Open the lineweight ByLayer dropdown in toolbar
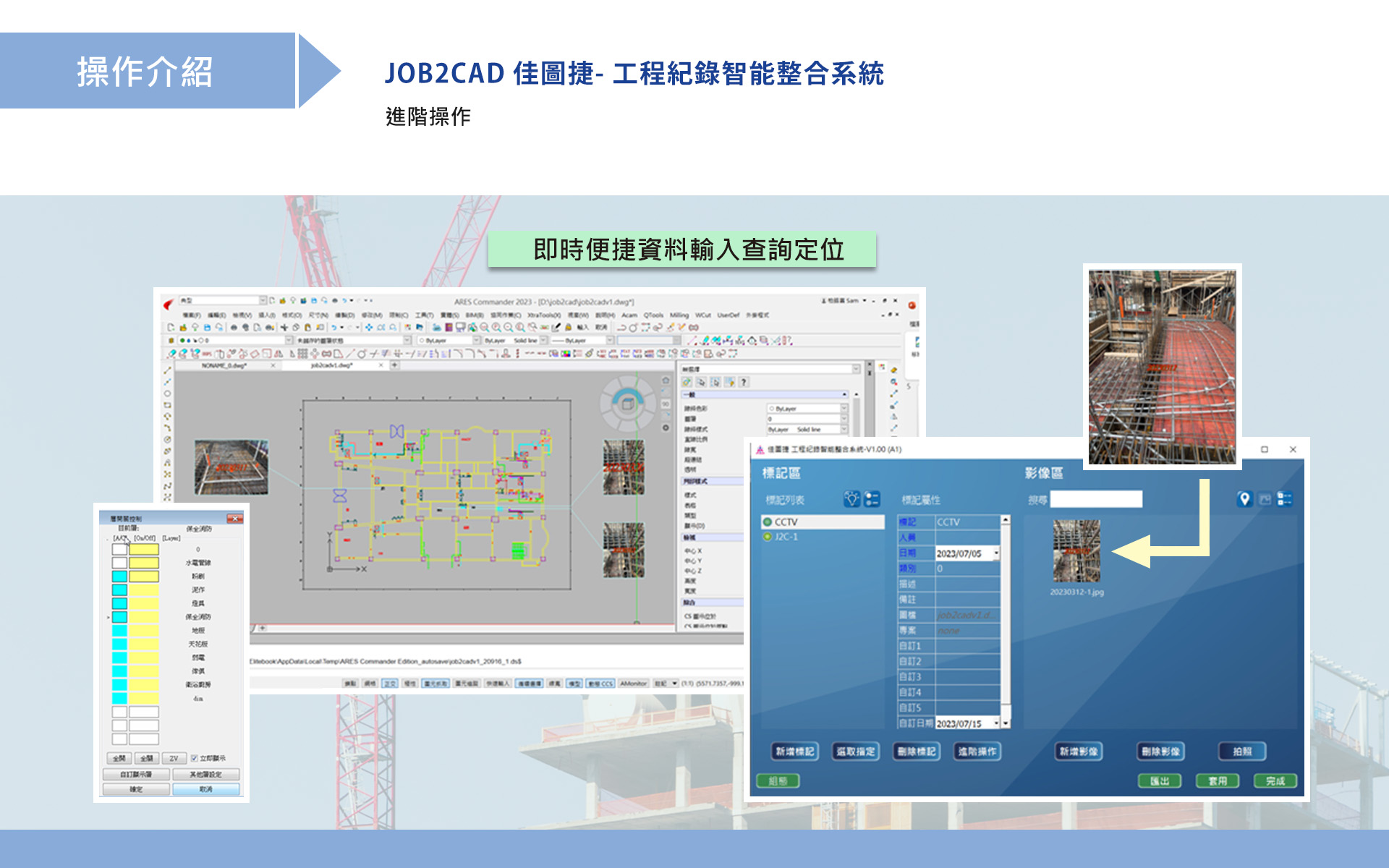 610,340
